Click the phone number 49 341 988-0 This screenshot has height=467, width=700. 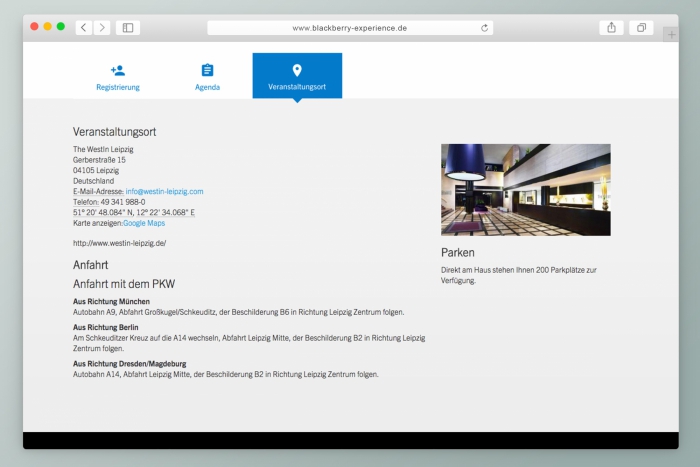point(123,202)
